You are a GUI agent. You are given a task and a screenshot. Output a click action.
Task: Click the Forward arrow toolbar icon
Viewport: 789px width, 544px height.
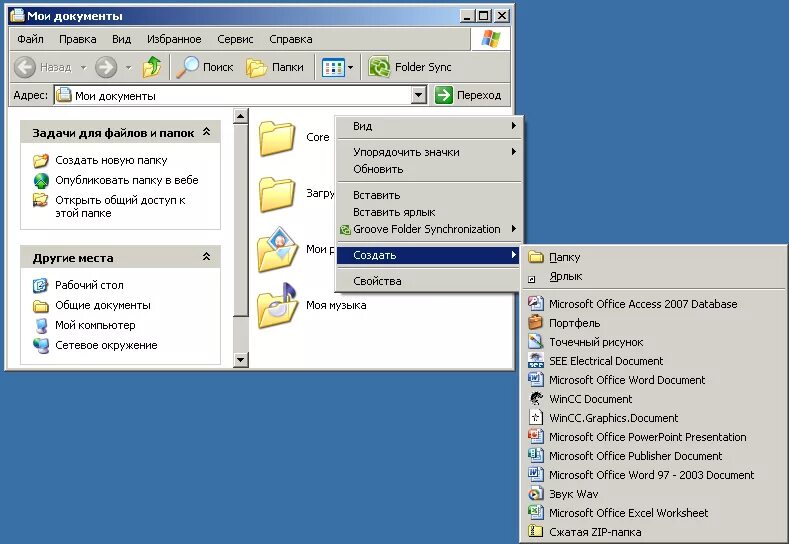[106, 67]
